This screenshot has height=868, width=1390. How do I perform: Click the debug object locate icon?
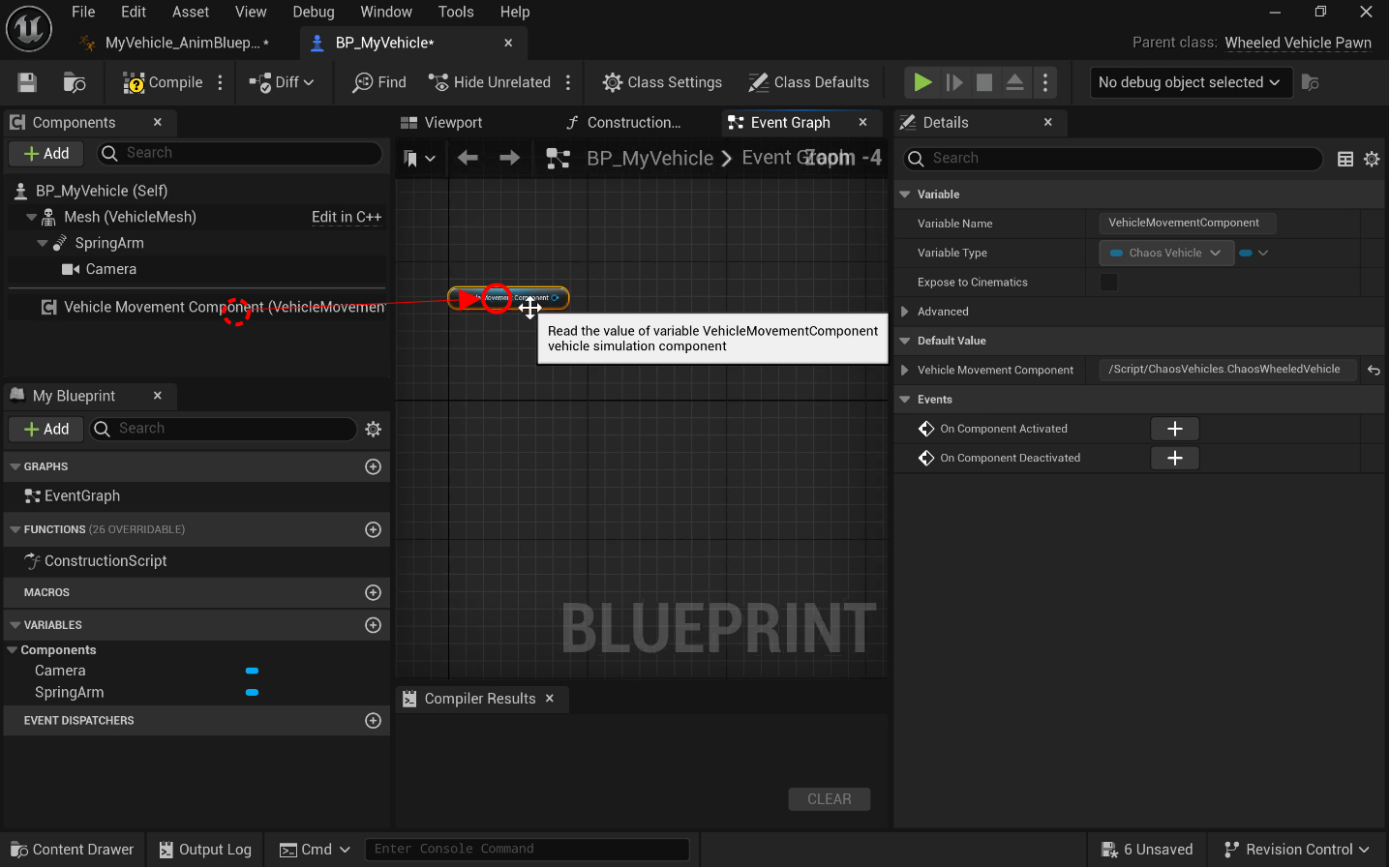(x=1311, y=82)
